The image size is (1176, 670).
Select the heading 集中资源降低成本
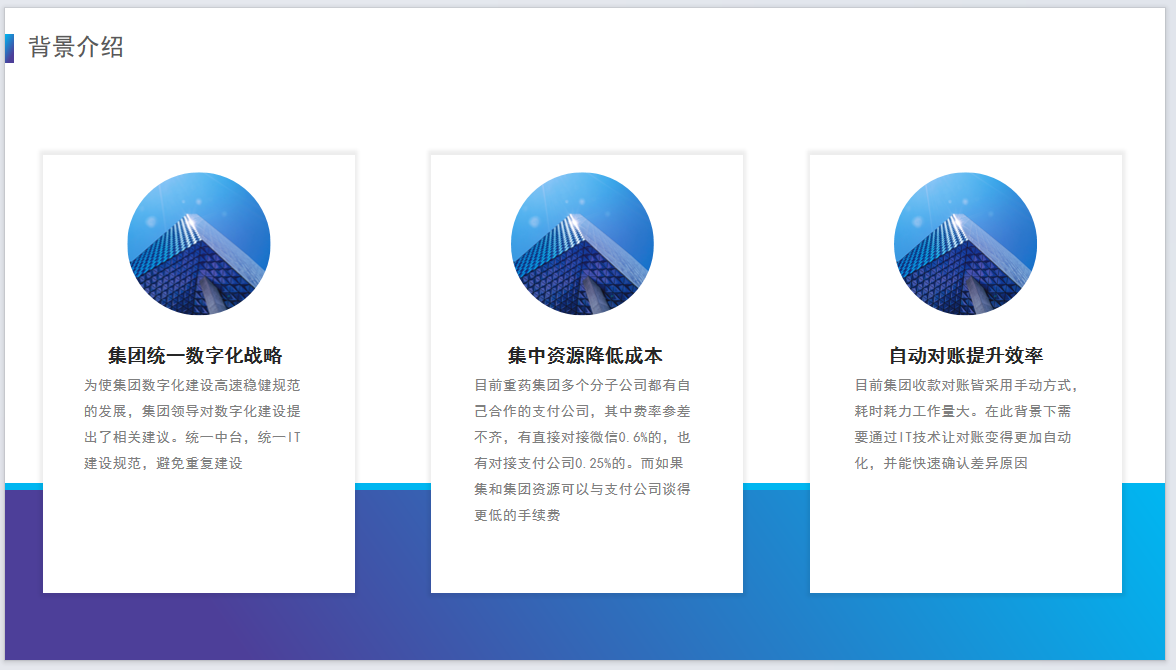point(585,355)
